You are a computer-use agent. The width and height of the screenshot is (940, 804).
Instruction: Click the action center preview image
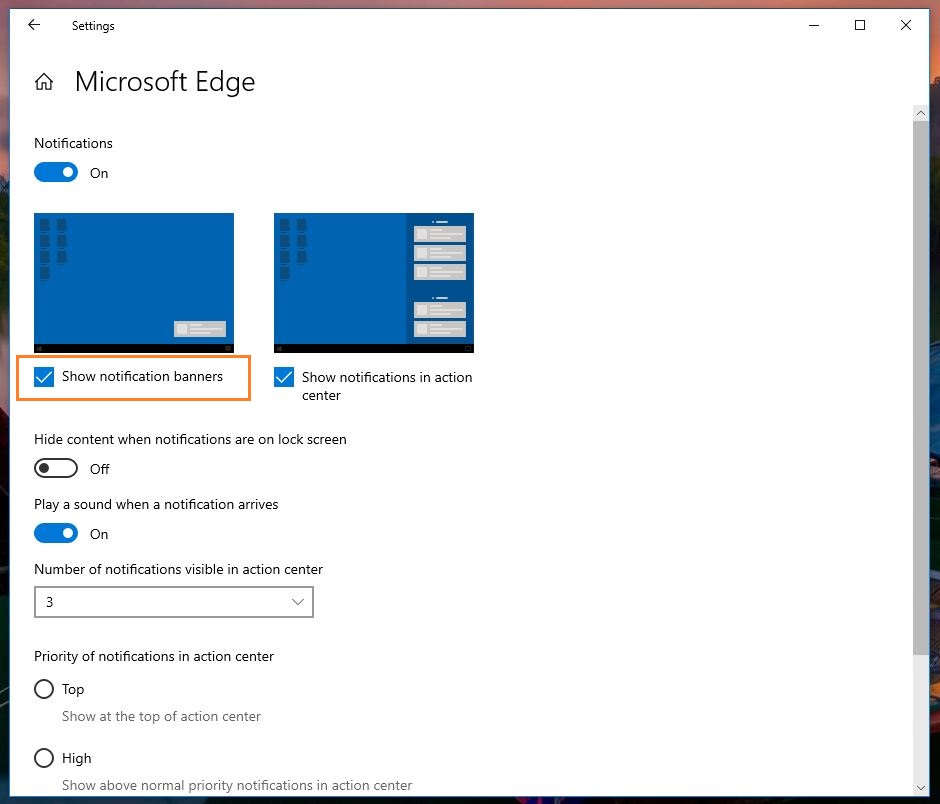(373, 282)
